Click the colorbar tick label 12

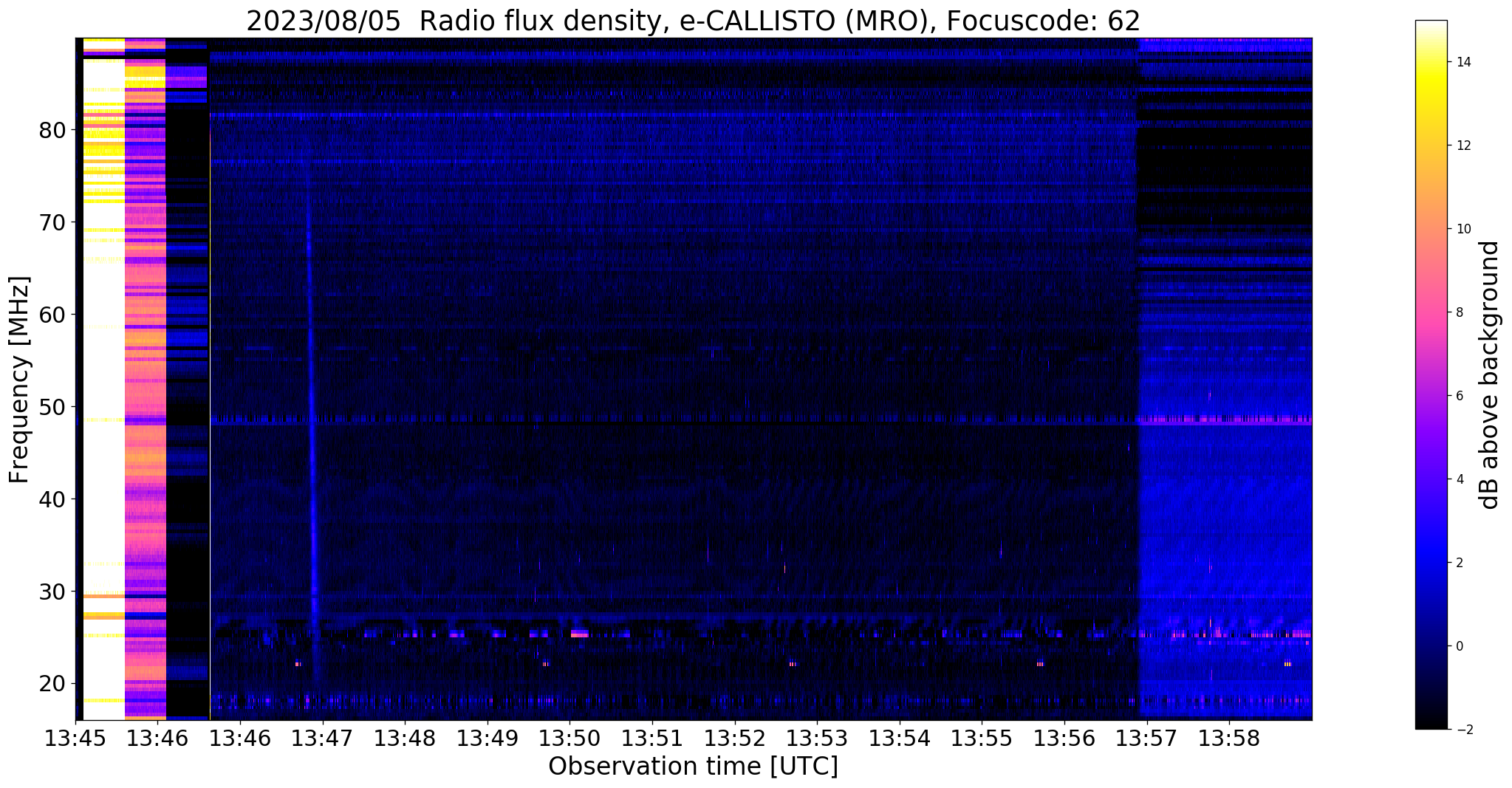click(1463, 145)
